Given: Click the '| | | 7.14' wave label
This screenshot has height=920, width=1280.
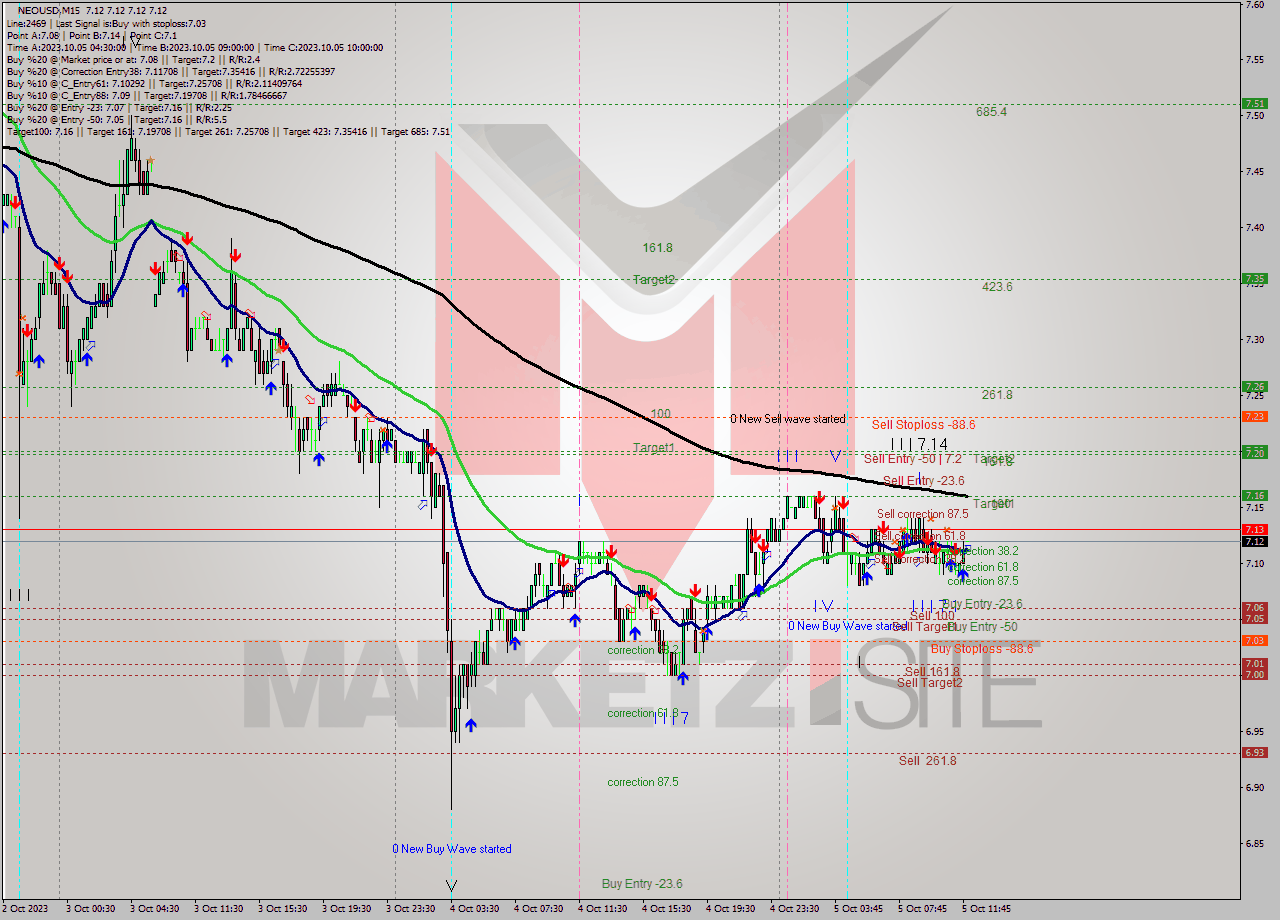Looking at the screenshot, I should [x=919, y=444].
